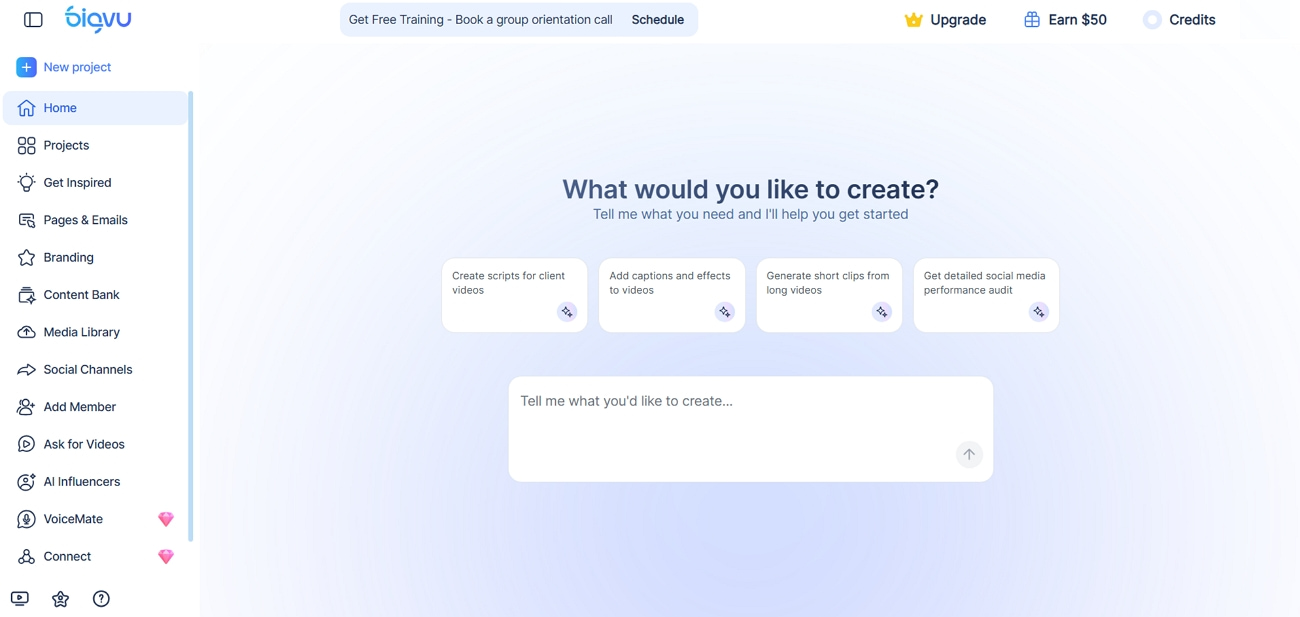Click the star badge icon at sidebar bottom
The height and width of the screenshot is (617, 1300).
60,599
